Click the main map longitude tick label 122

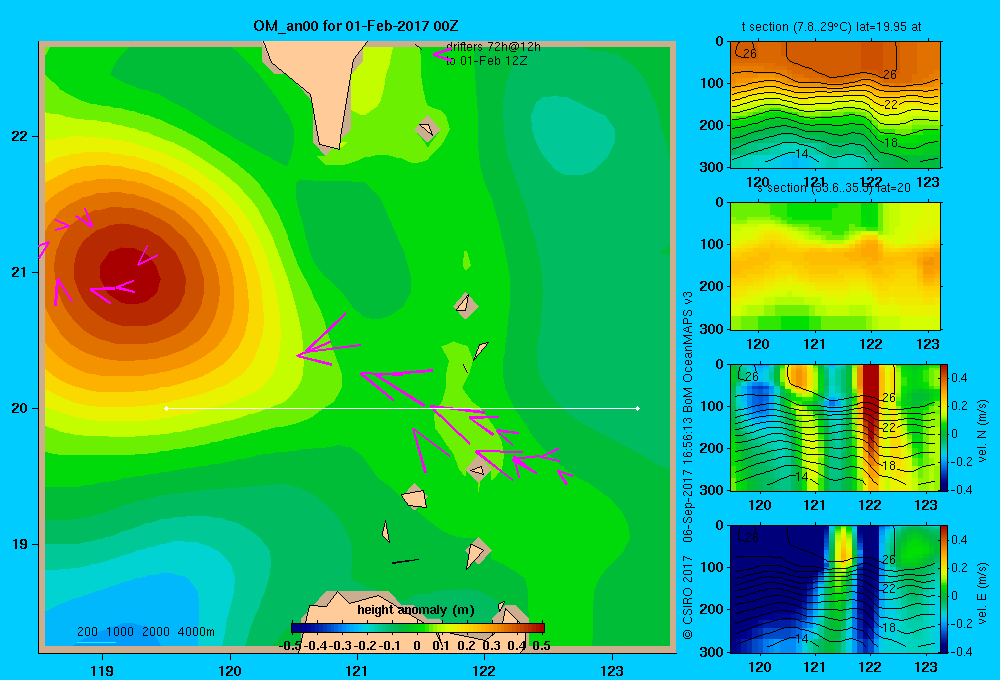[x=484, y=670]
